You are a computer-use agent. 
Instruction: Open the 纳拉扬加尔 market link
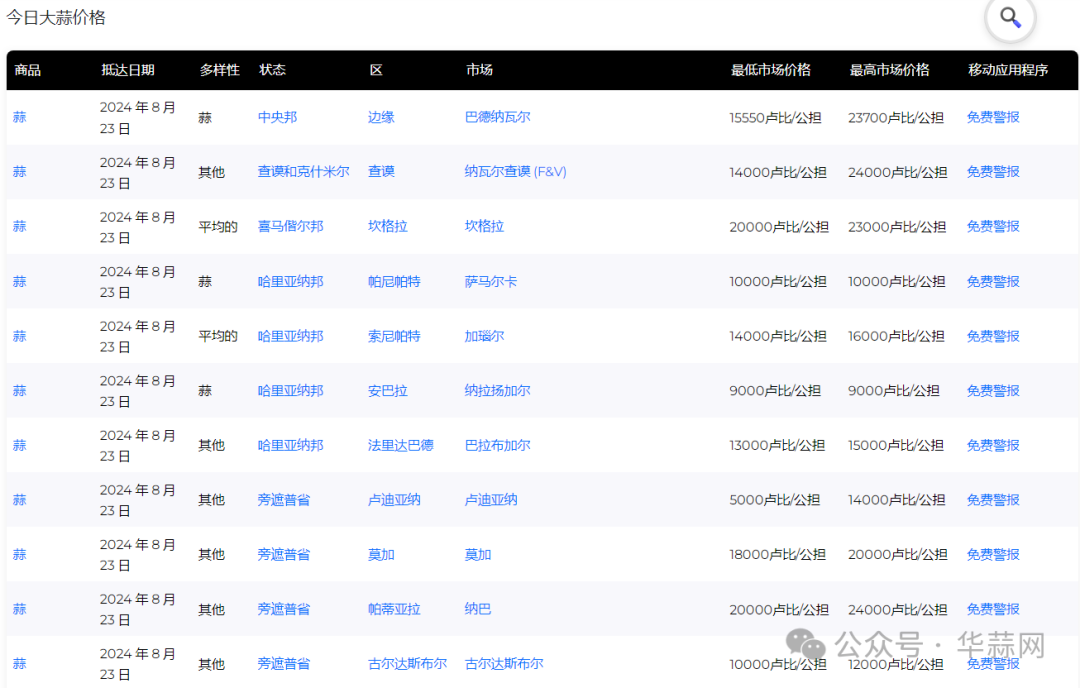point(497,390)
